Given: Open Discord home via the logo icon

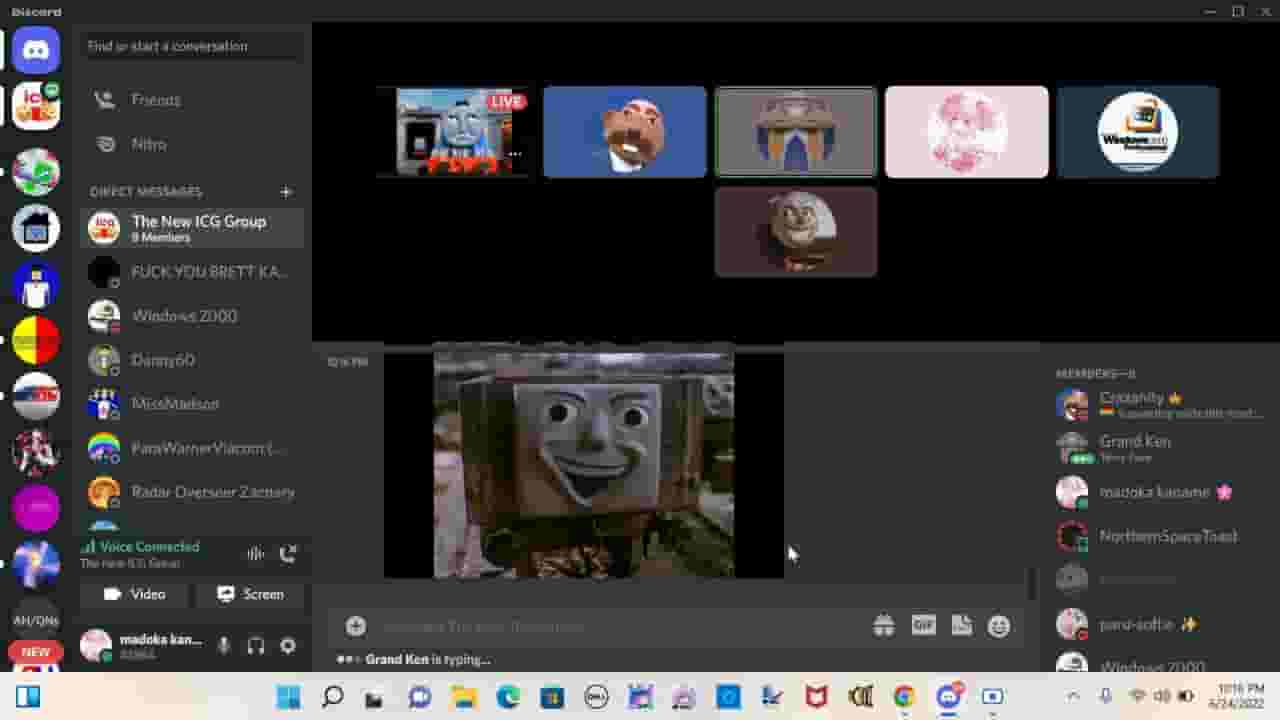Looking at the screenshot, I should click(x=36, y=50).
